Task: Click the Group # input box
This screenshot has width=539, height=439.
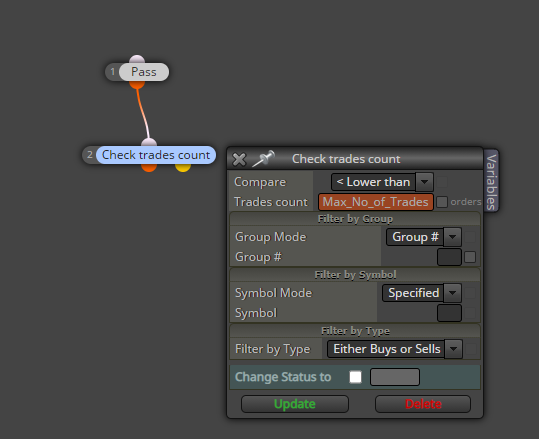Action: click(449, 257)
